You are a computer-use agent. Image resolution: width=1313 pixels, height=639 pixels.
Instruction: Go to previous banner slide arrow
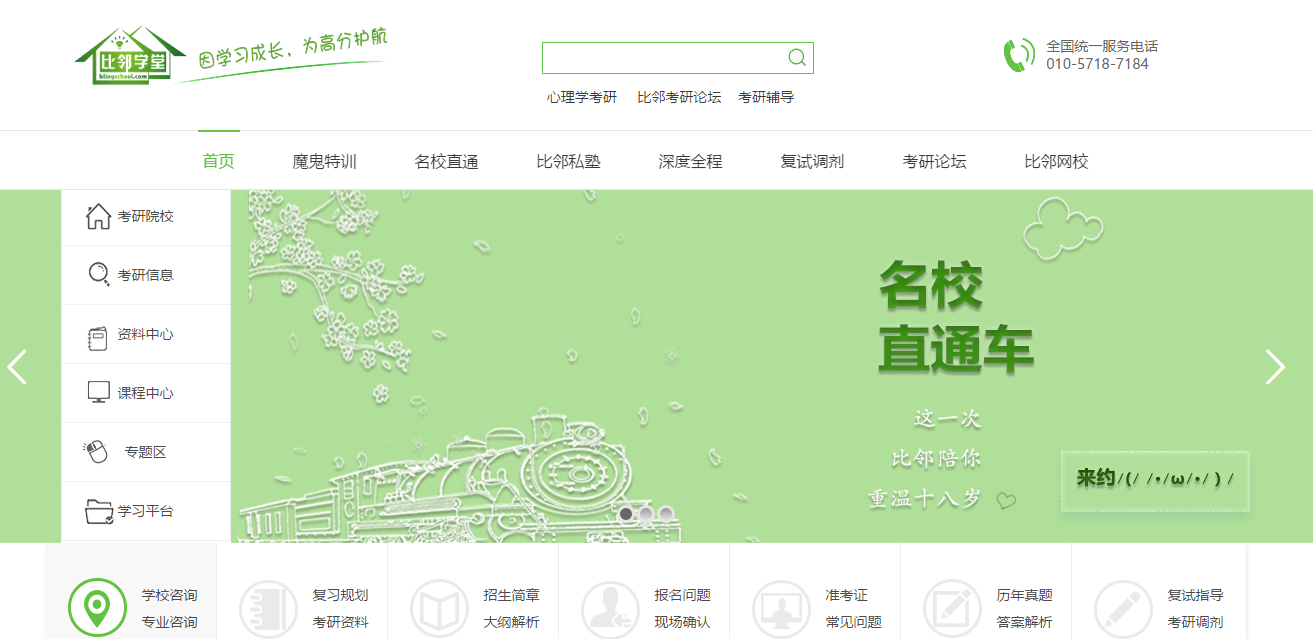[17, 367]
